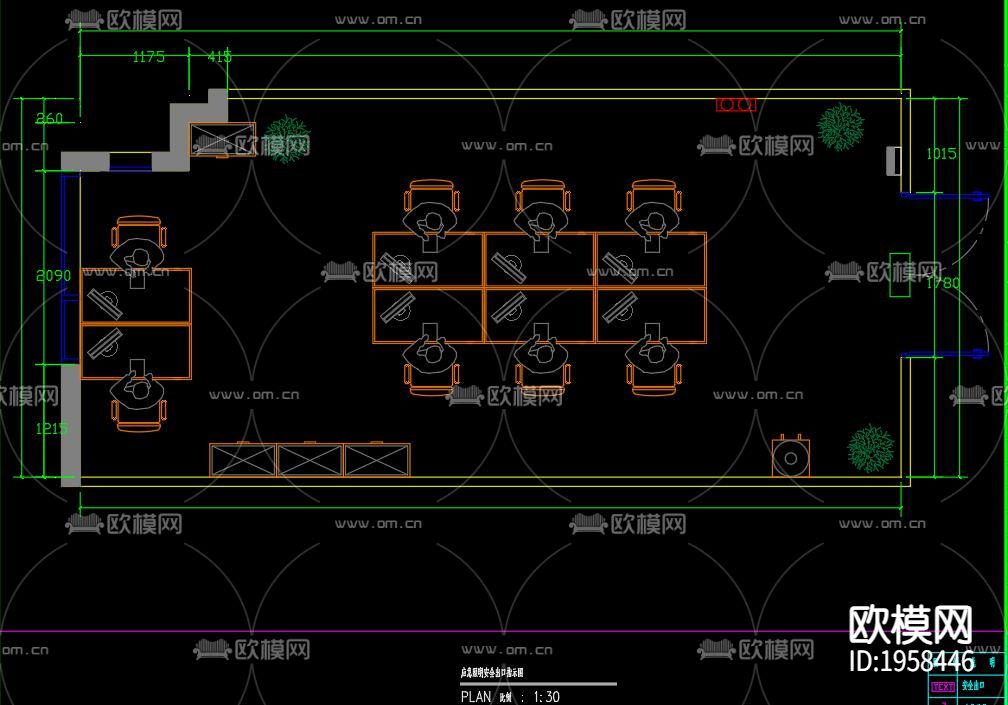Select the 260 dimension text
This screenshot has width=1008, height=705.
click(50, 118)
